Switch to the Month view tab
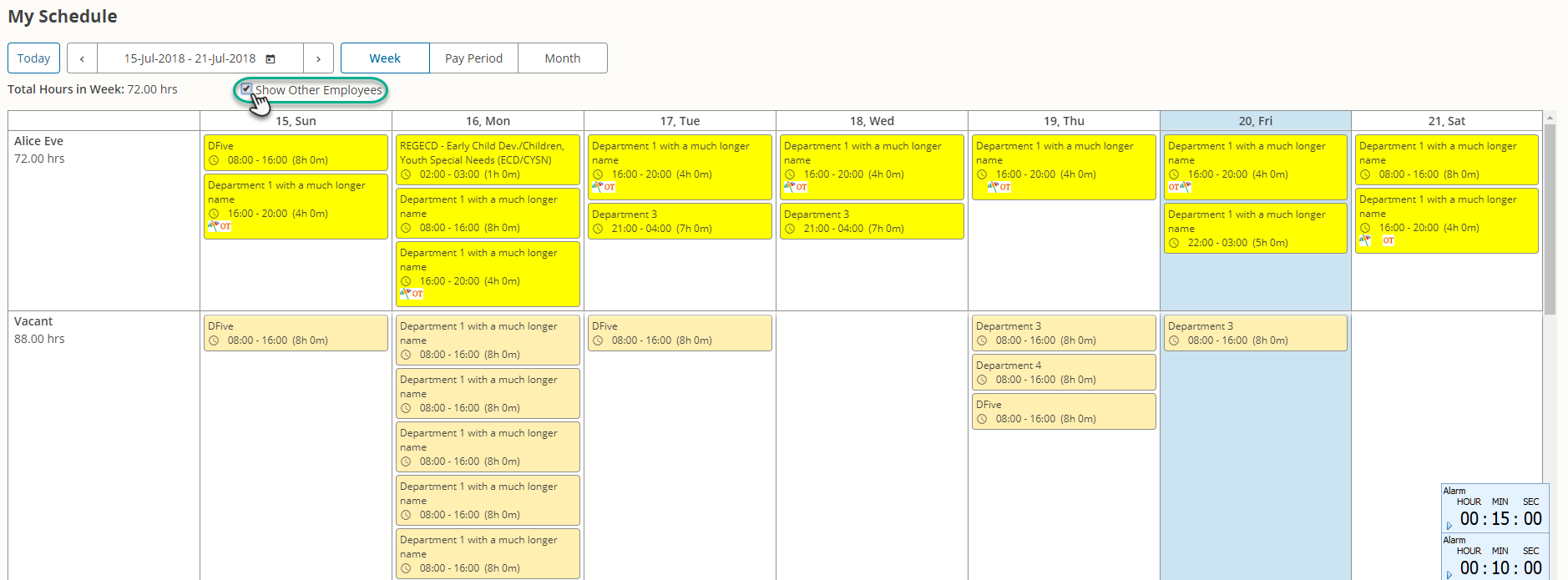Screen dimensions: 1568x580 coord(563,58)
